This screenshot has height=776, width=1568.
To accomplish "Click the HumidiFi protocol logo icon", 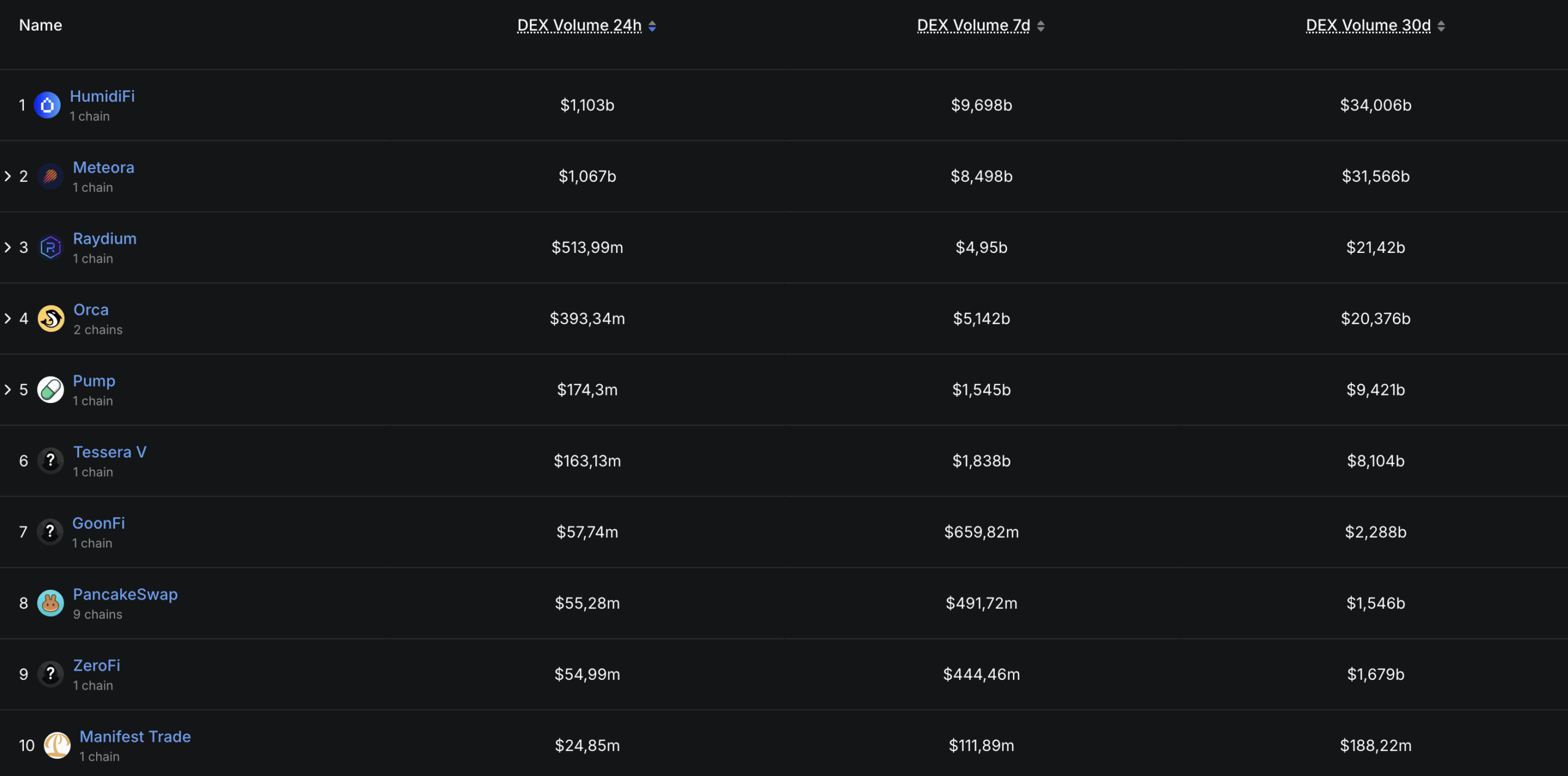I will coord(47,105).
